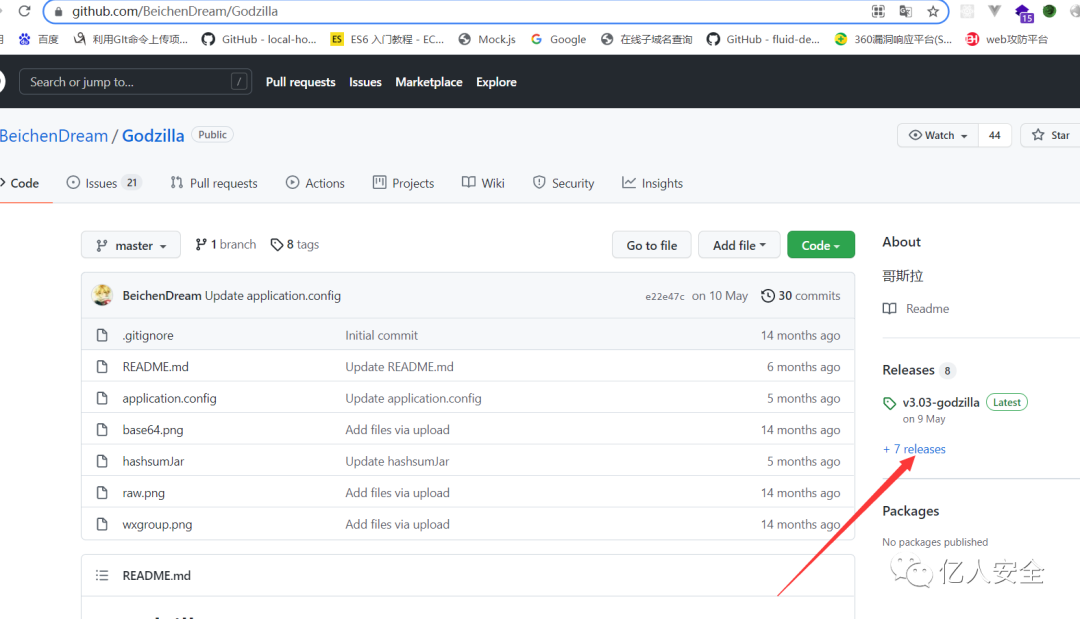The image size is (1080, 619).
Task: Switch to the repository Pull requests tab
Action: 214,183
